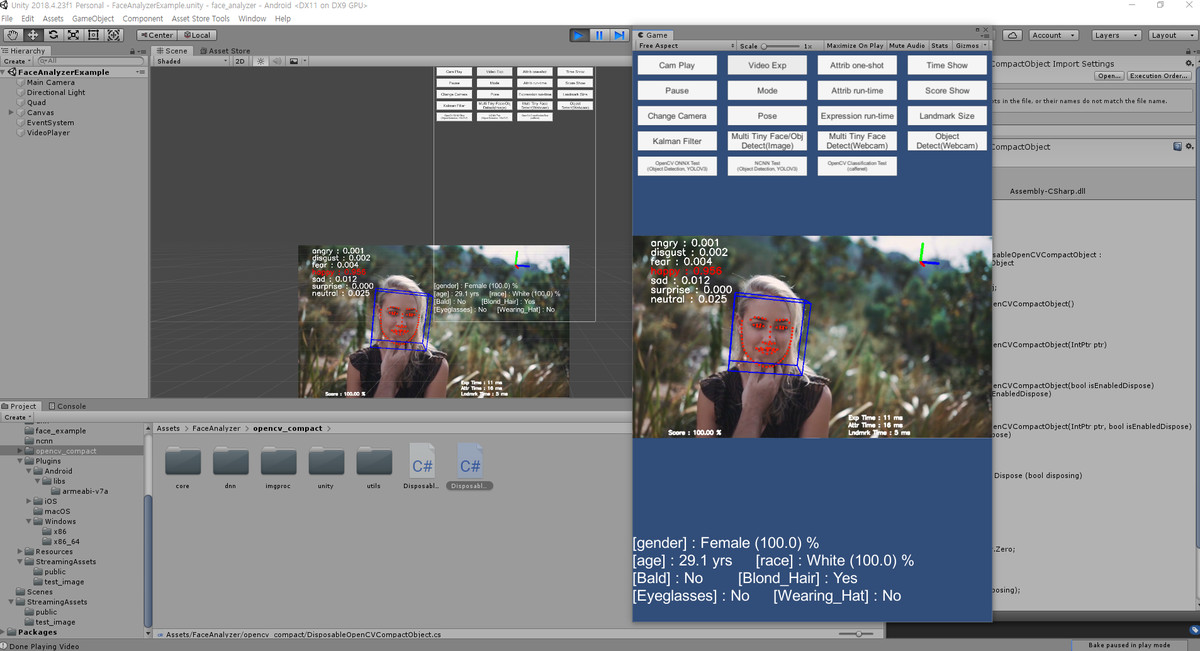1200x651 pixels.
Task: Open the Shaded draw mode dropdown
Action: (192, 61)
